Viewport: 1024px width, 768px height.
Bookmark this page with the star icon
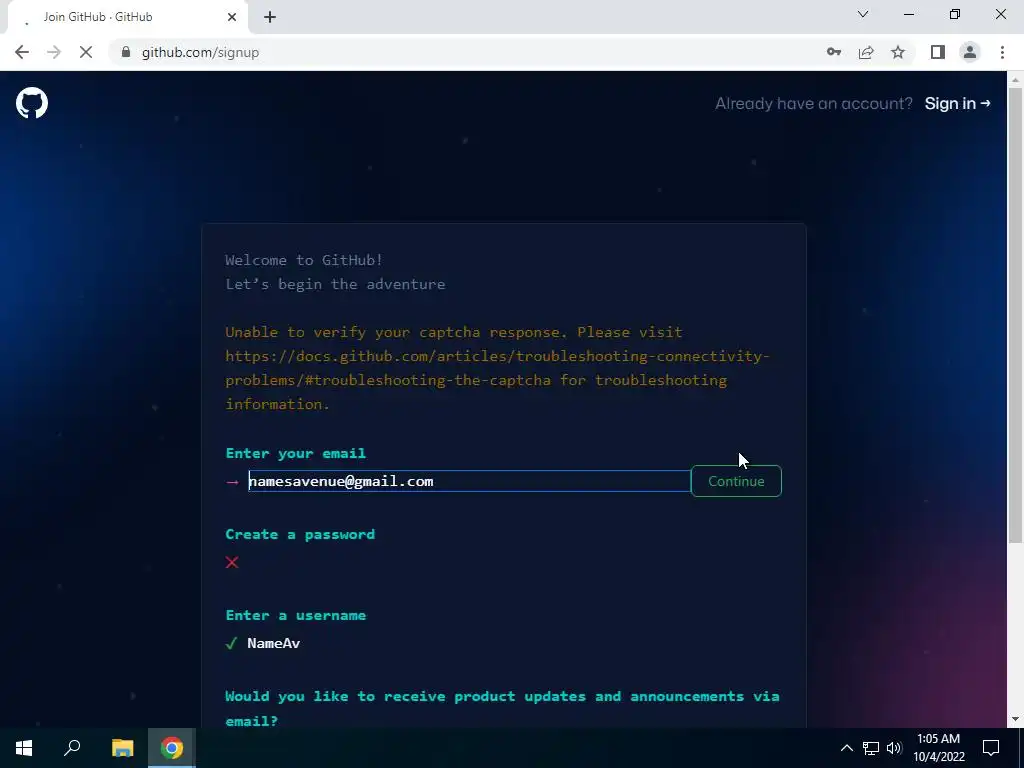pyautogui.click(x=898, y=52)
